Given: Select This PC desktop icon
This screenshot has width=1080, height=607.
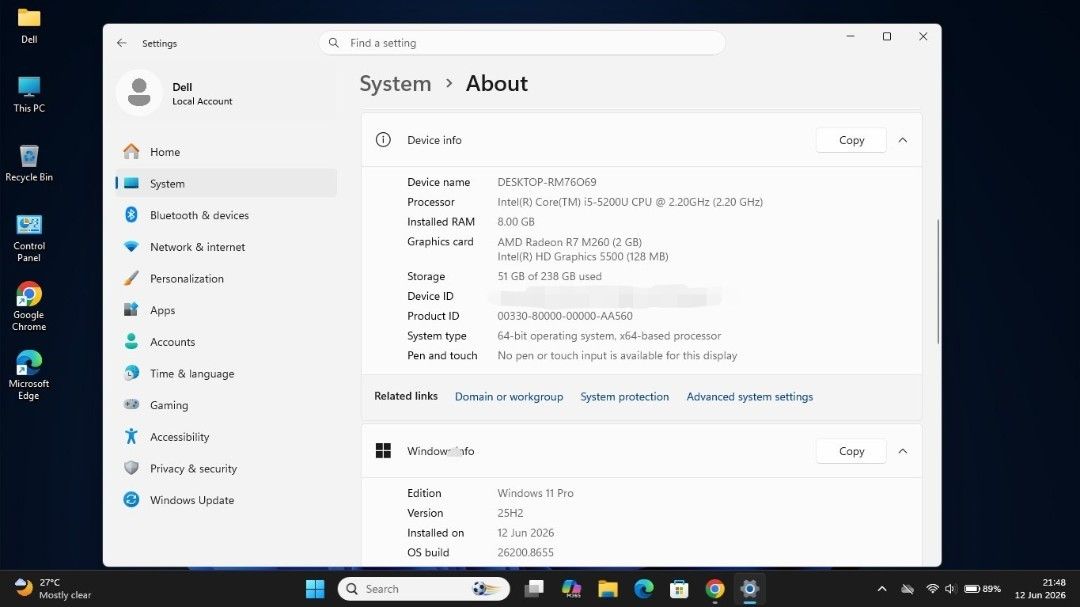Looking at the screenshot, I should (x=29, y=94).
